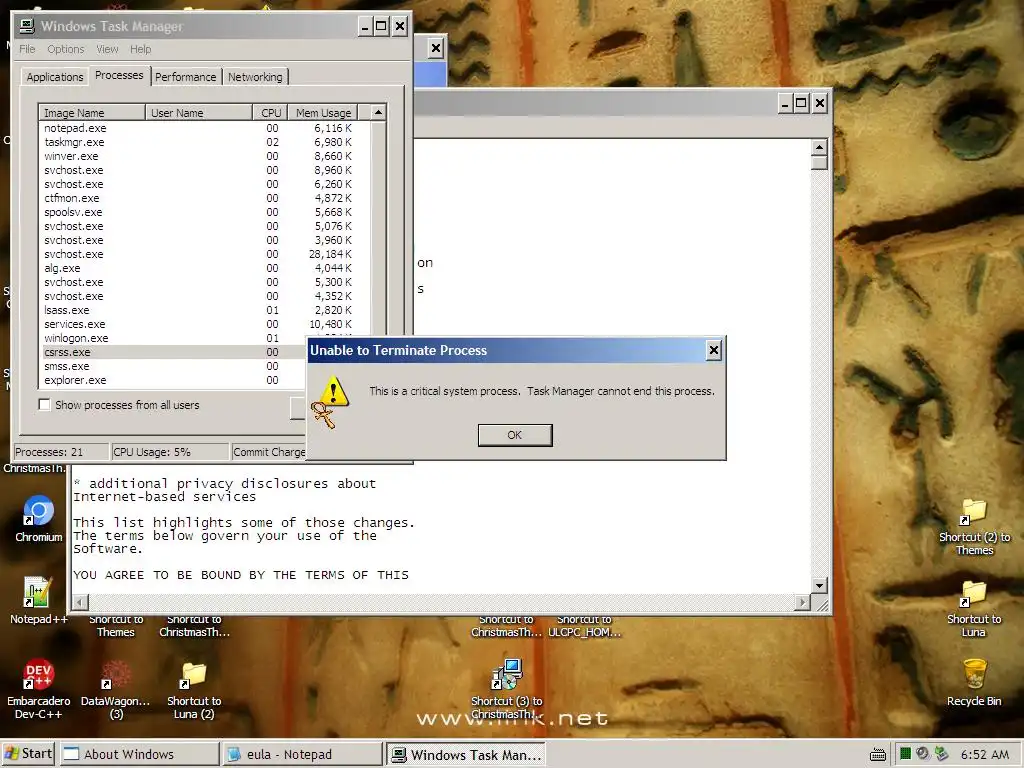
Task: Click Processes: 21 status bar entry
Action: click(61, 452)
